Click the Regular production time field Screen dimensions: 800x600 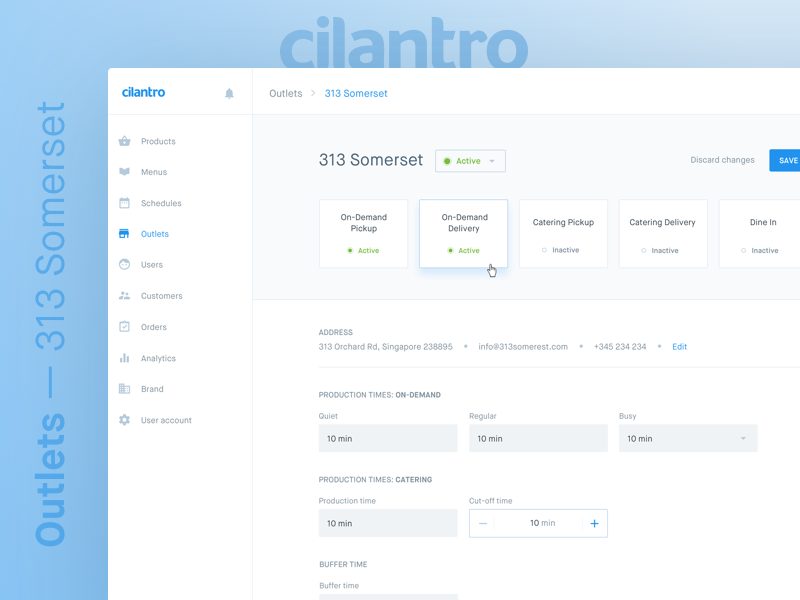[x=538, y=438]
